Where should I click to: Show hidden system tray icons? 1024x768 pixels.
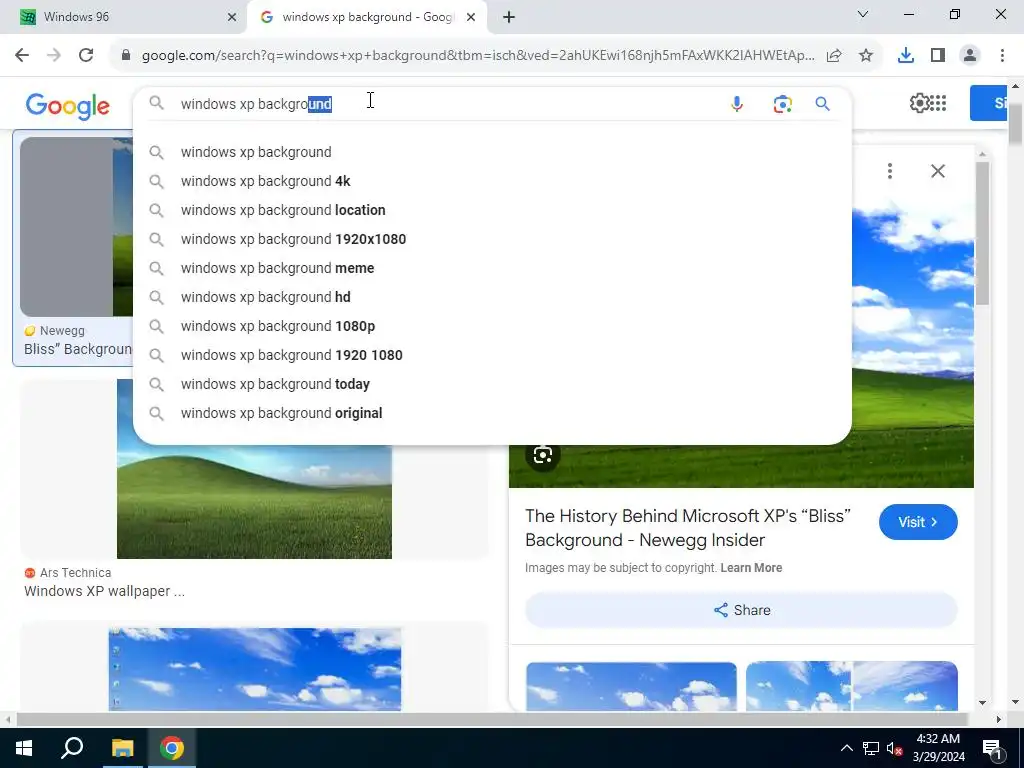pos(846,748)
